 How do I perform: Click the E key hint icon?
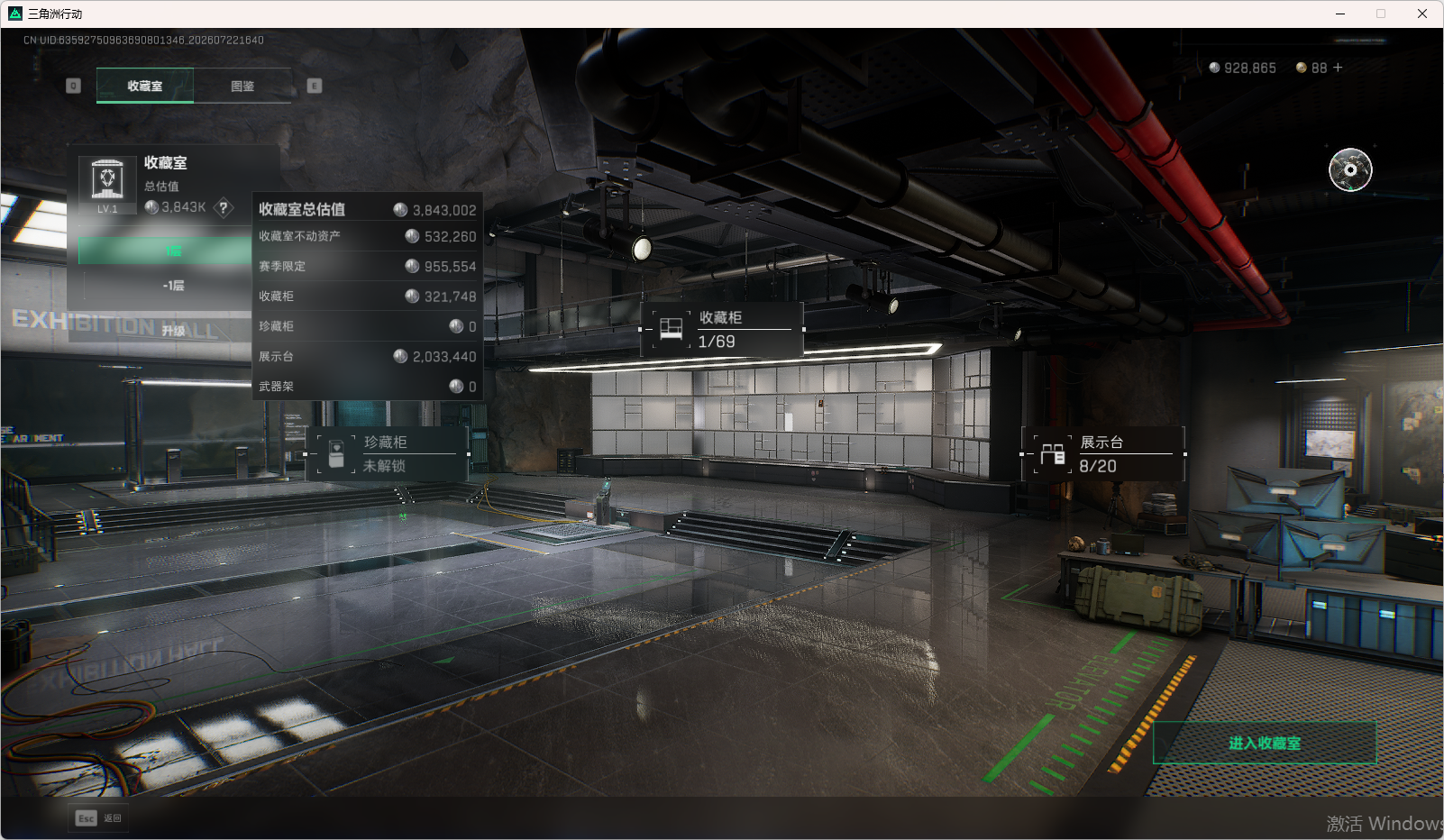[x=315, y=86]
